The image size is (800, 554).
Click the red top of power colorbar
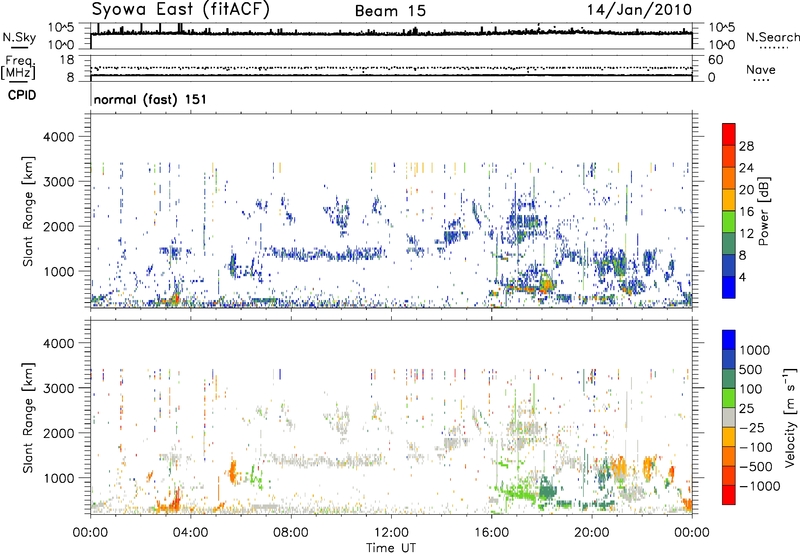tap(729, 134)
